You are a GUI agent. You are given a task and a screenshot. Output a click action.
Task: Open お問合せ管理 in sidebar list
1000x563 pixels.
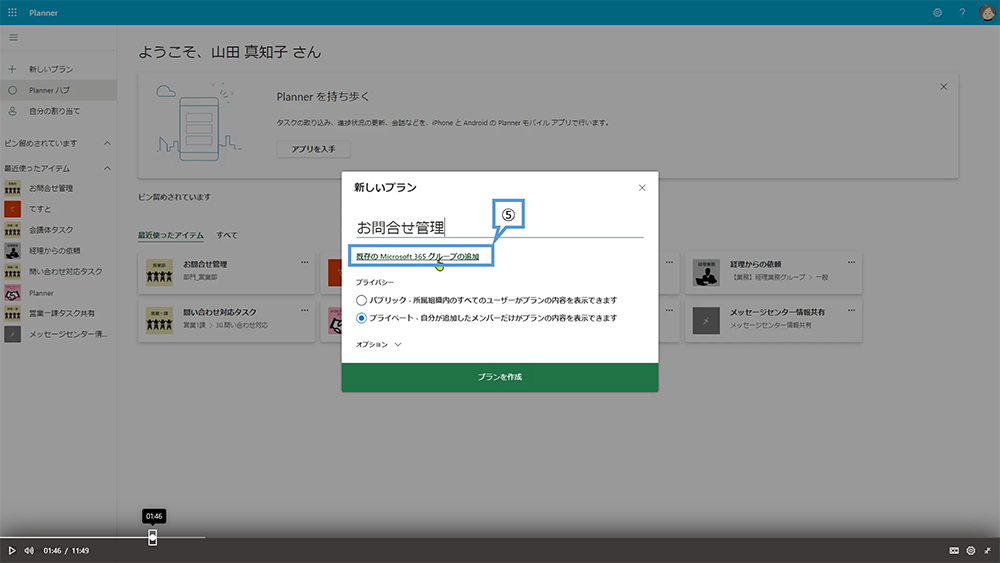coord(58,188)
